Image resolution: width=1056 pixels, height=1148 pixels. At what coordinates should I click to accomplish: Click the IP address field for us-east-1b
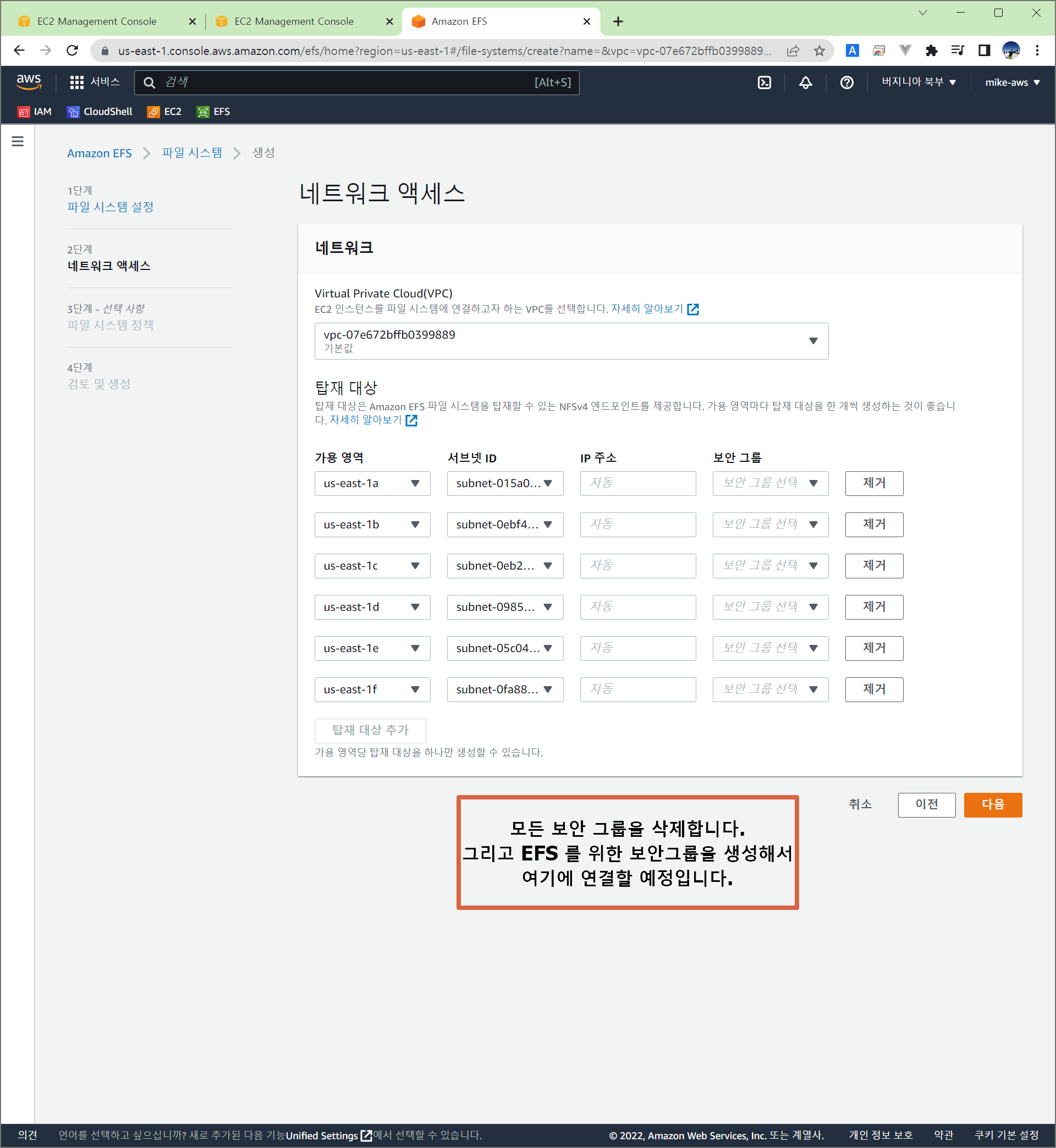[637, 525]
